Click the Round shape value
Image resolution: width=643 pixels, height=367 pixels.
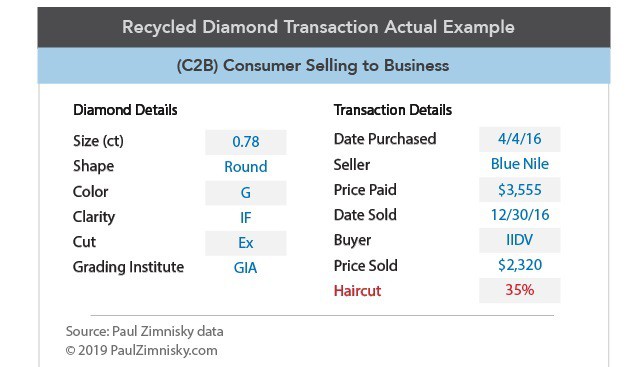point(246,167)
